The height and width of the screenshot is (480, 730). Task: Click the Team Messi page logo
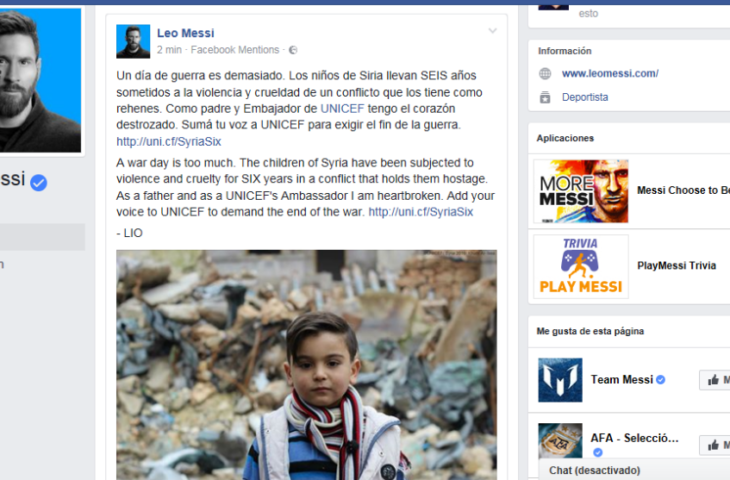[560, 380]
